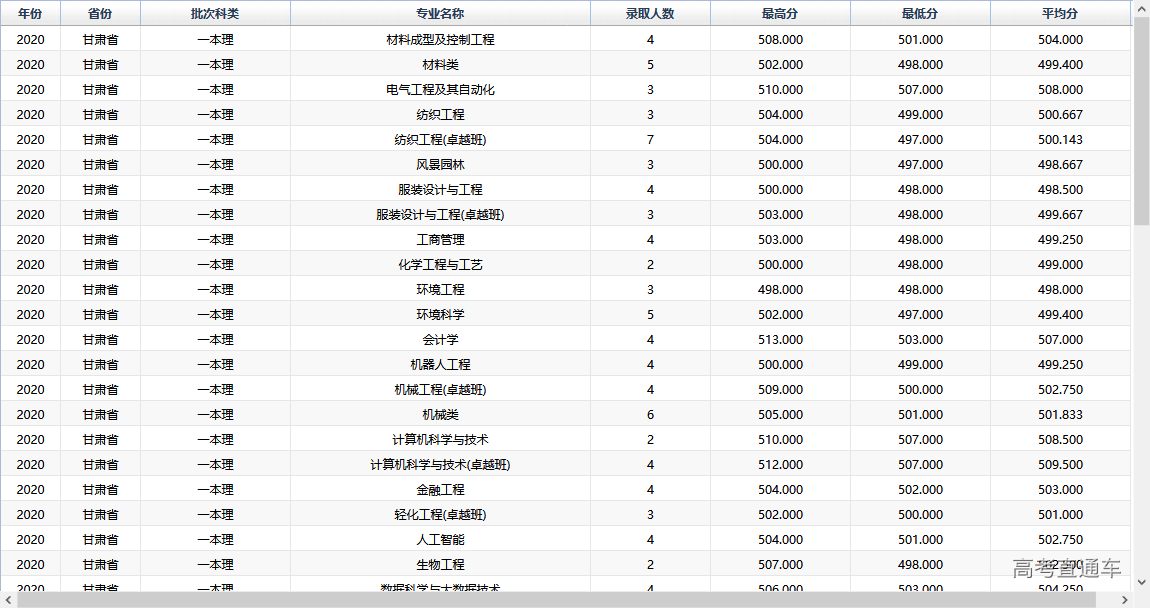Sort by the 年份 column header

coord(30,14)
